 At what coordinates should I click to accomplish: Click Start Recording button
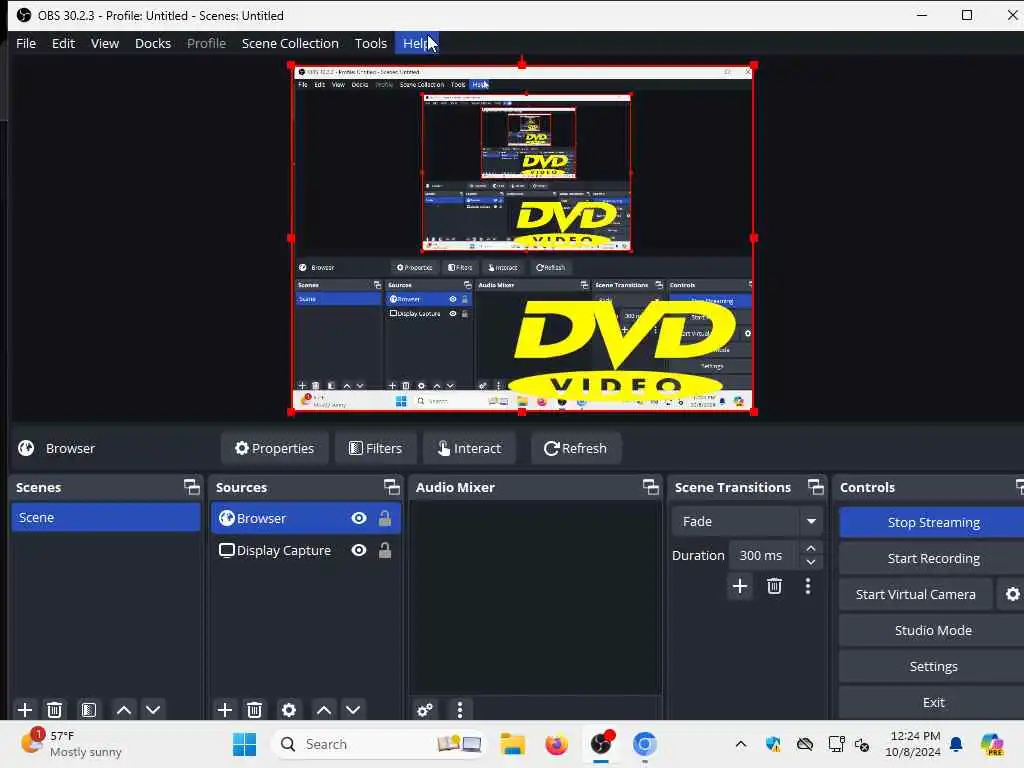click(933, 558)
